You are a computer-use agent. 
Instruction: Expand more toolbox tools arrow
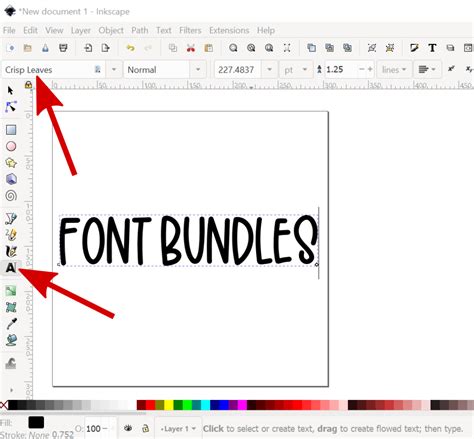coord(12,390)
